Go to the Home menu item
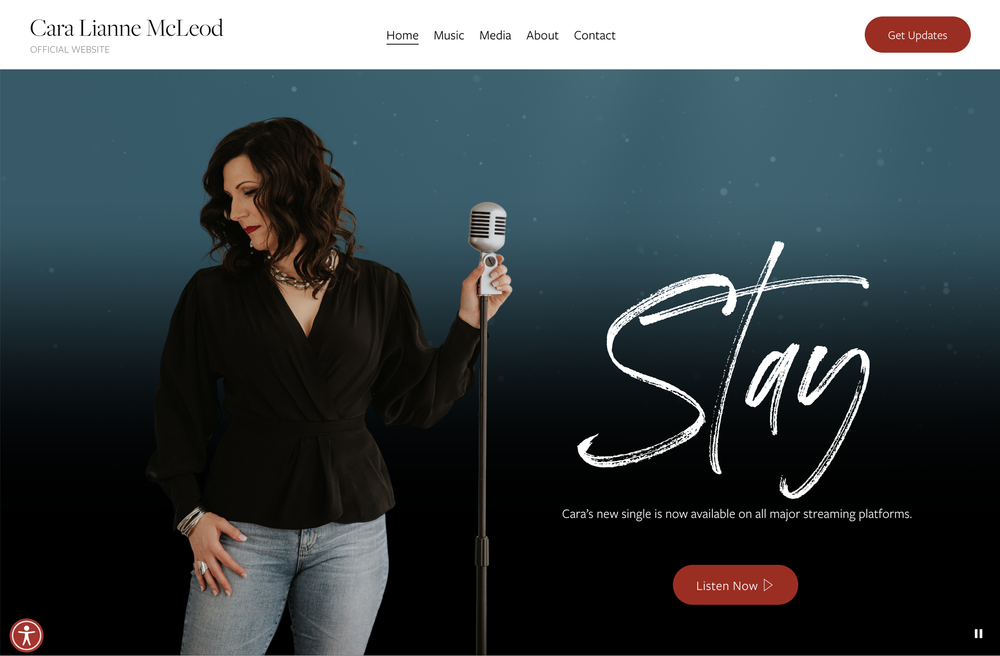Image resolution: width=1000 pixels, height=656 pixels. click(x=402, y=36)
